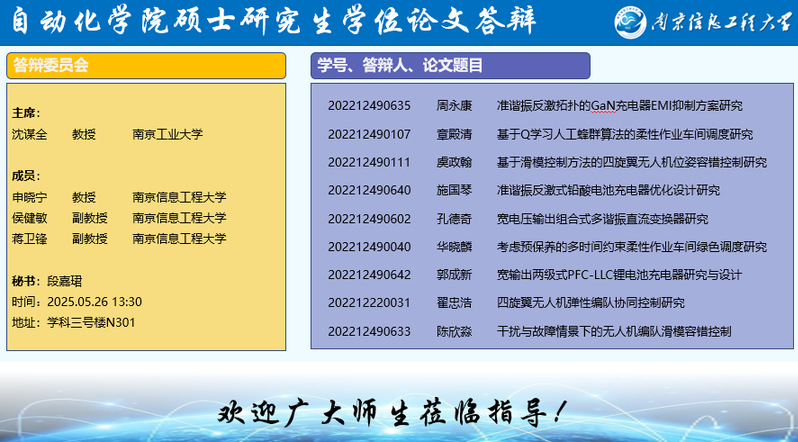Select the 学号、答辩人、论文题目 purple header

pyautogui.click(x=450, y=66)
